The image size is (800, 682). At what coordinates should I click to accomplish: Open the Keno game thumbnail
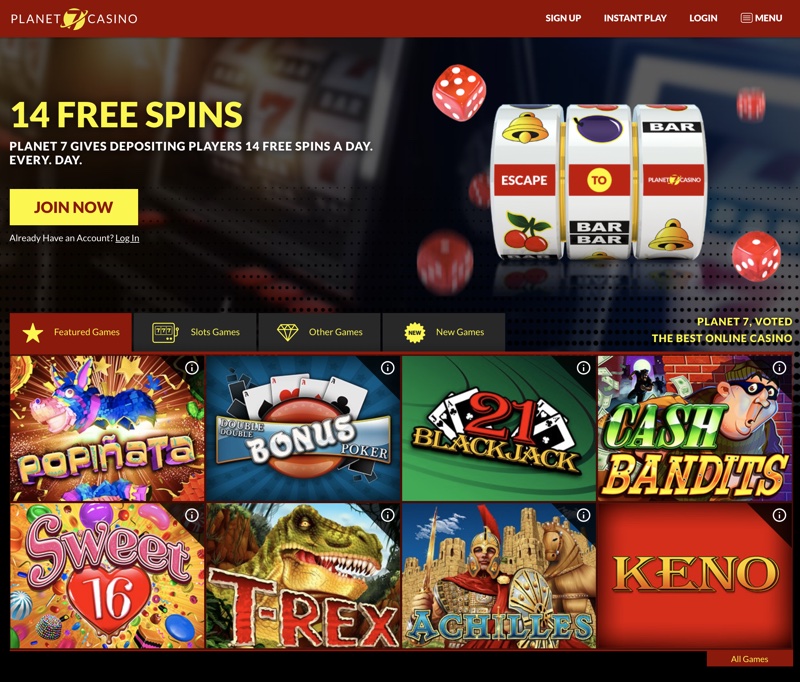coord(695,576)
